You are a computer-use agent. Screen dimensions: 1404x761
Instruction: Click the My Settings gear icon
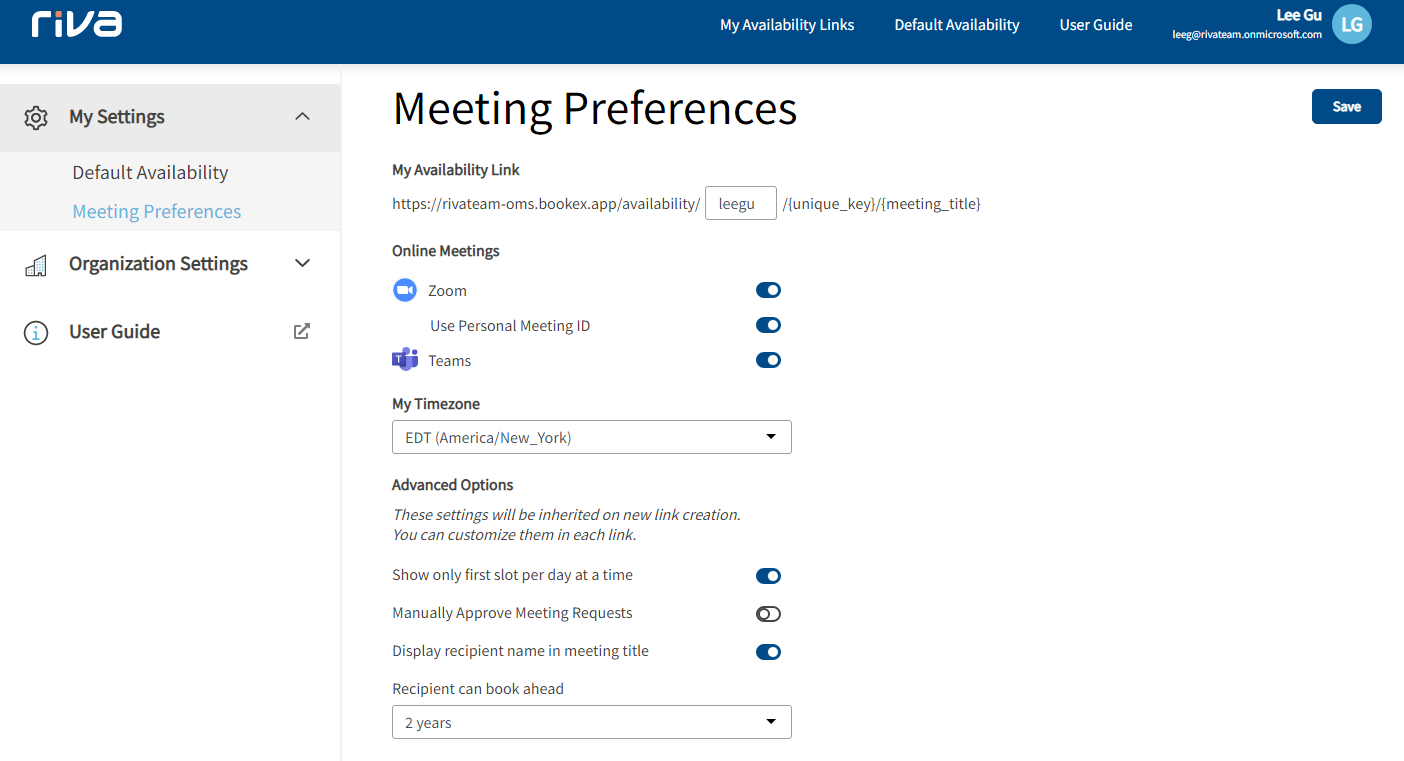pos(36,117)
